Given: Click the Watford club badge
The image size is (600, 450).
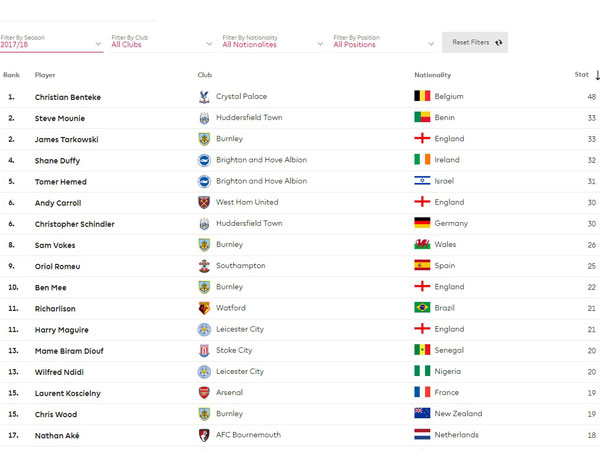Looking at the screenshot, I should (204, 308).
